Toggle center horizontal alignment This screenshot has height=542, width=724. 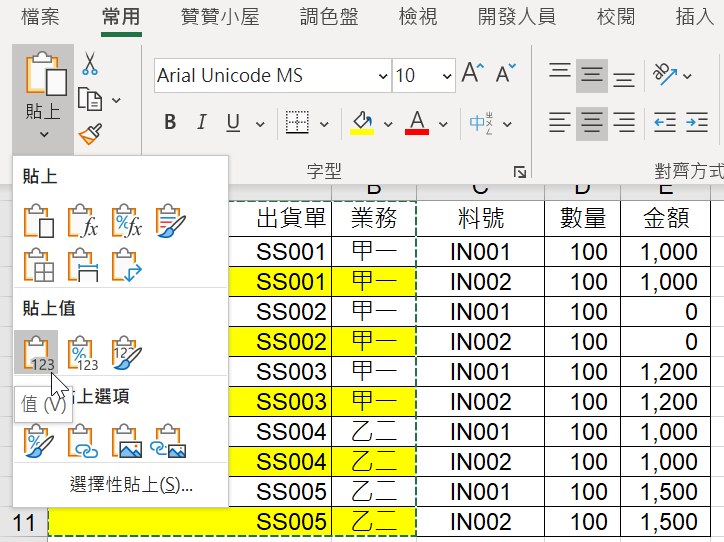point(591,123)
